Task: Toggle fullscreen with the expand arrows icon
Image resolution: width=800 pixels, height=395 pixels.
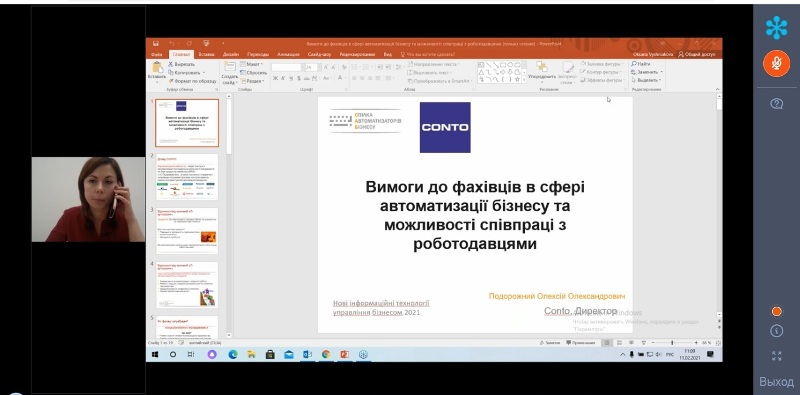Action: click(x=776, y=356)
